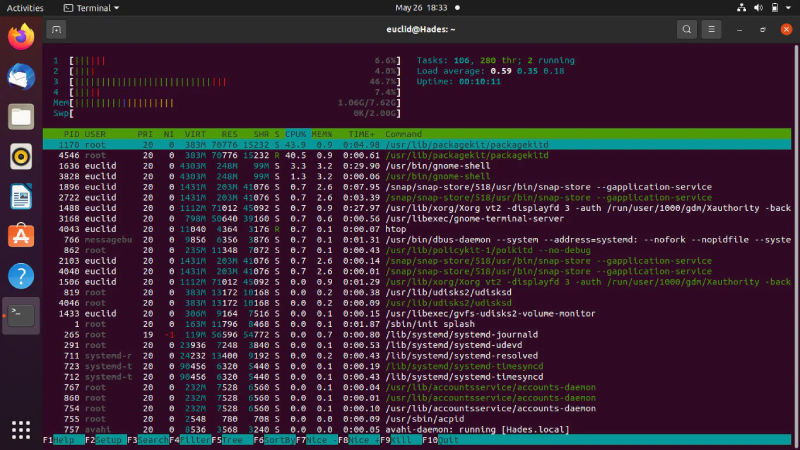Open the Help icon in dock
This screenshot has width=800, height=450.
coord(21,276)
